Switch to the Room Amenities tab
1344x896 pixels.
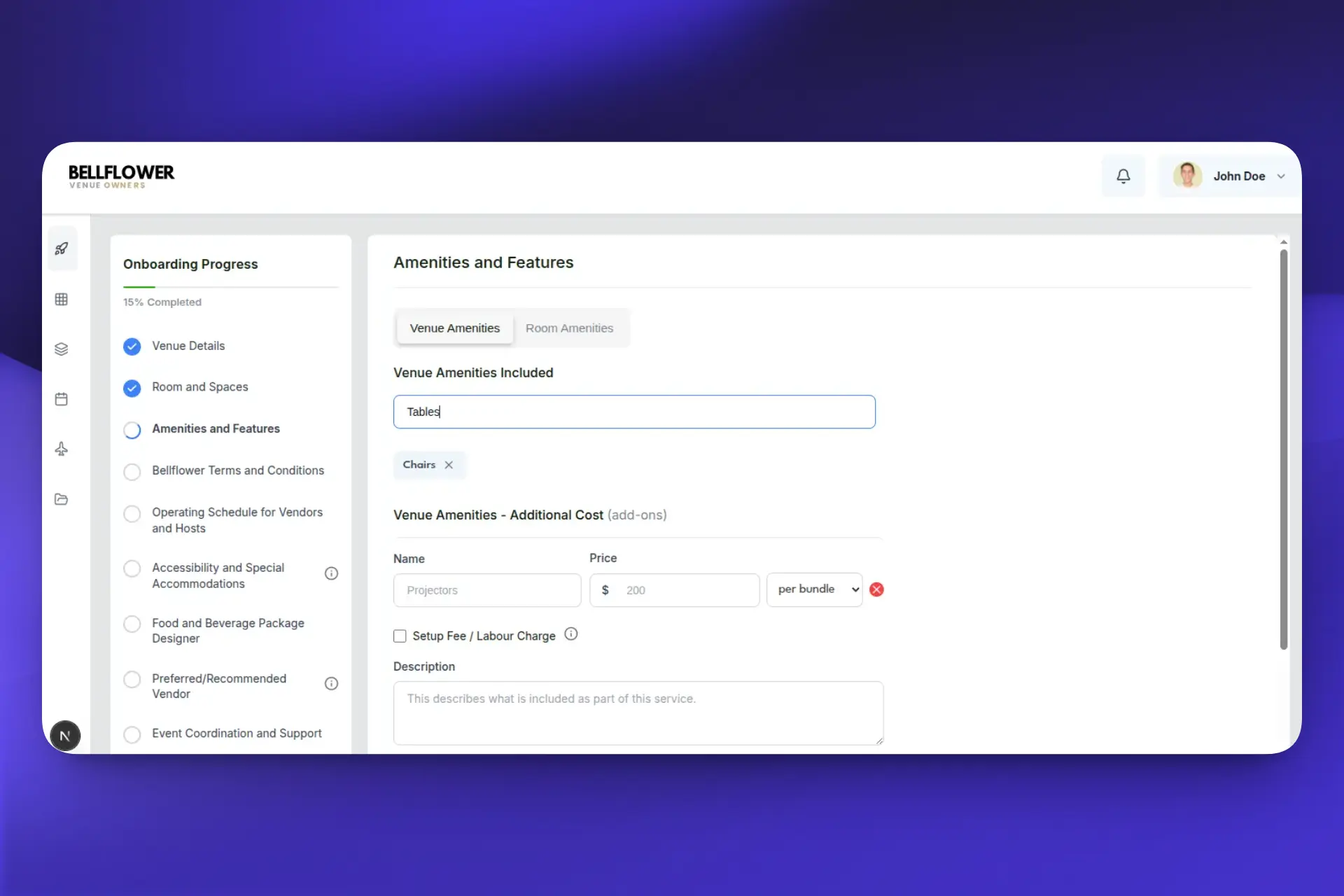coord(569,328)
